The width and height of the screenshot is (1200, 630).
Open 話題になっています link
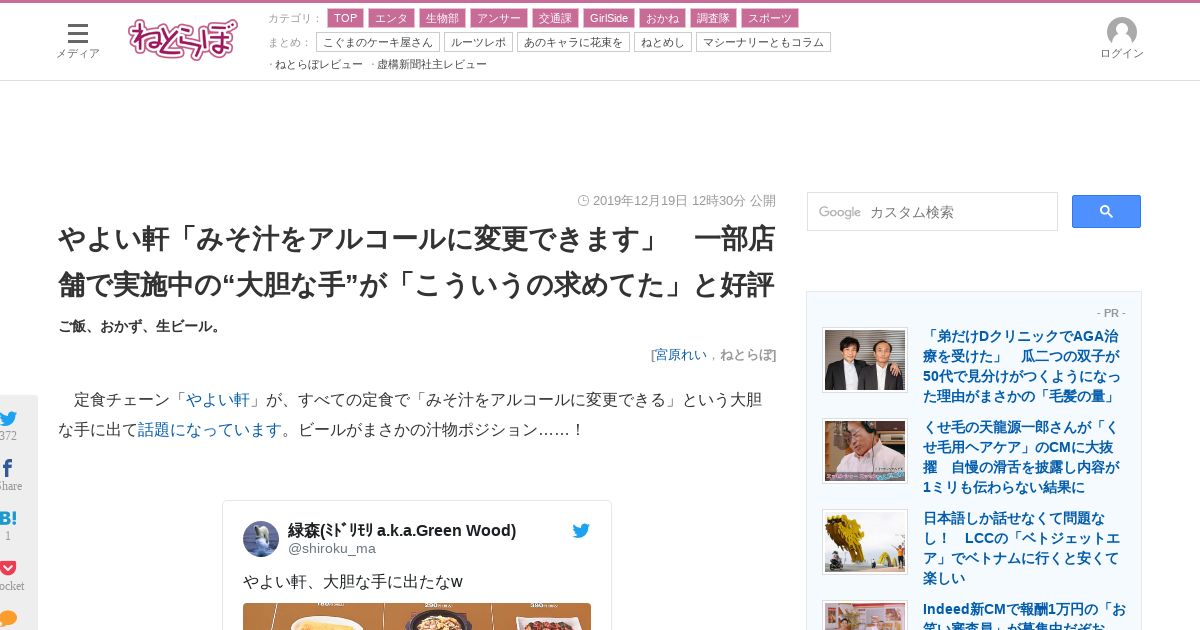tap(210, 430)
